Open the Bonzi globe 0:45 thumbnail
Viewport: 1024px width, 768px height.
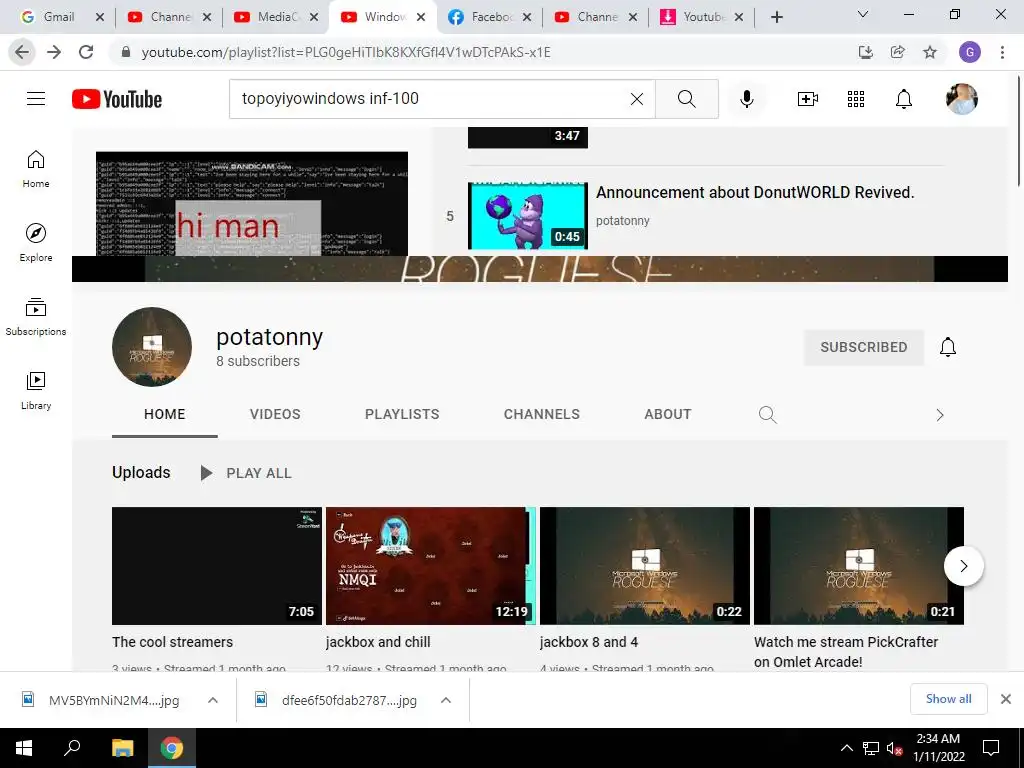(528, 216)
